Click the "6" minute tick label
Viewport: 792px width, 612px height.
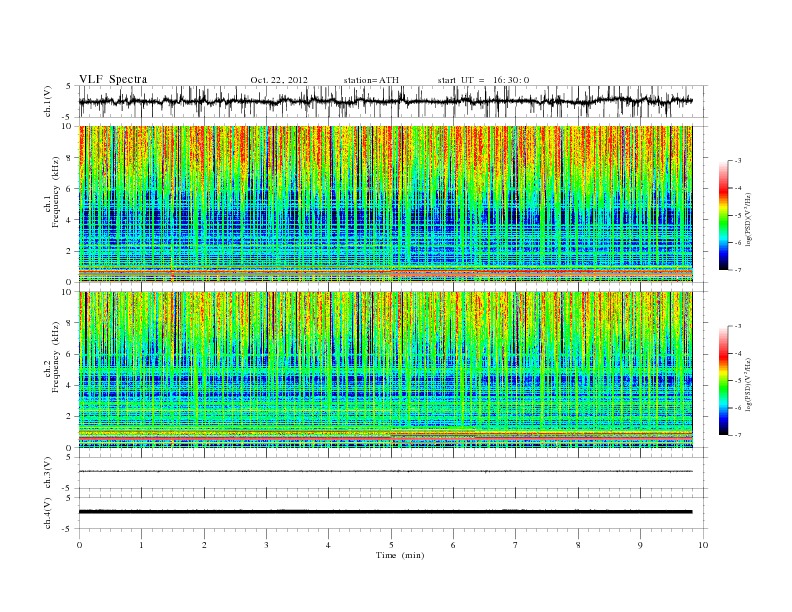click(453, 545)
